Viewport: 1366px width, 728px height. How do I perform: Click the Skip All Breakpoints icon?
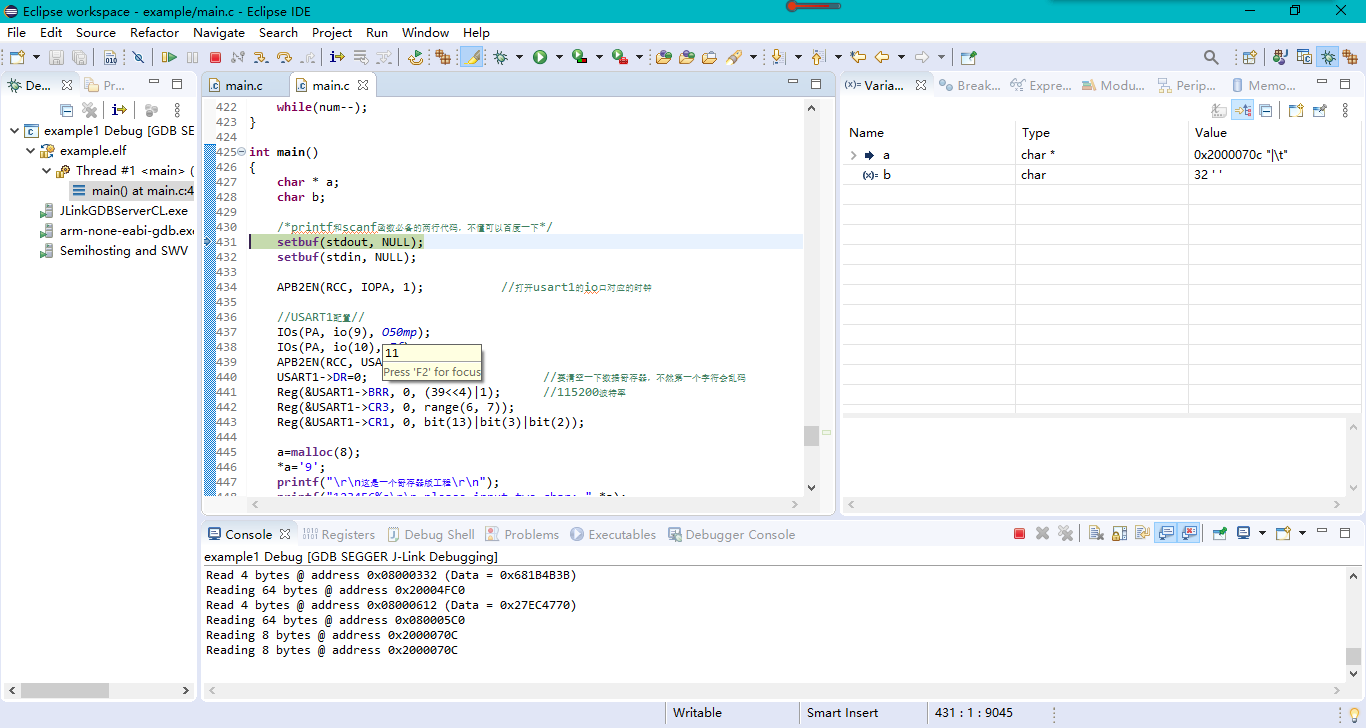point(137,57)
